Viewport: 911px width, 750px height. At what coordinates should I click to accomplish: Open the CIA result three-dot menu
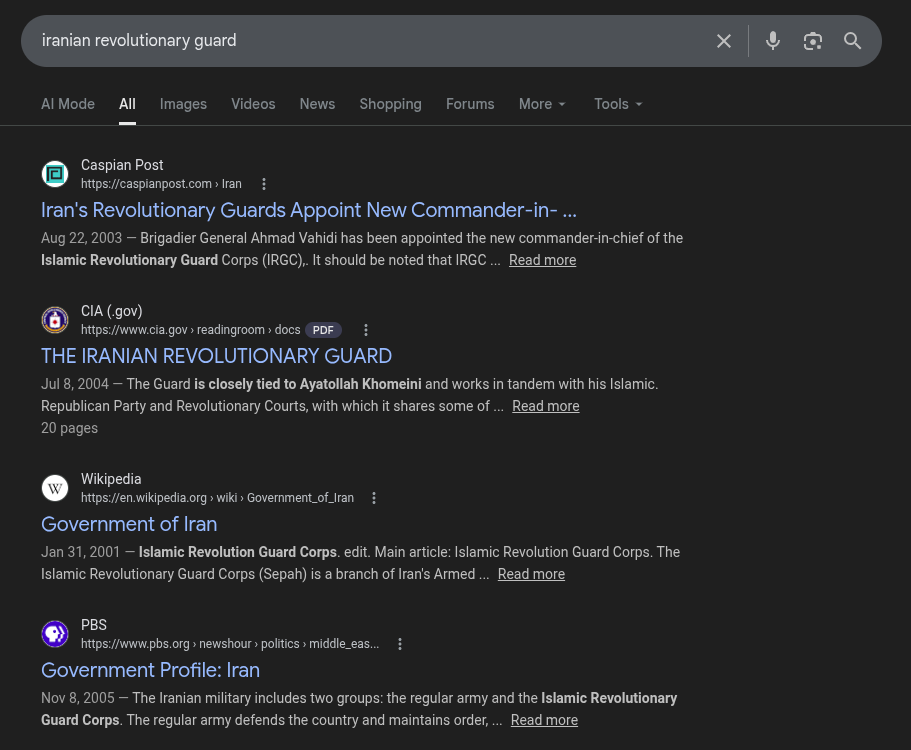click(x=365, y=330)
